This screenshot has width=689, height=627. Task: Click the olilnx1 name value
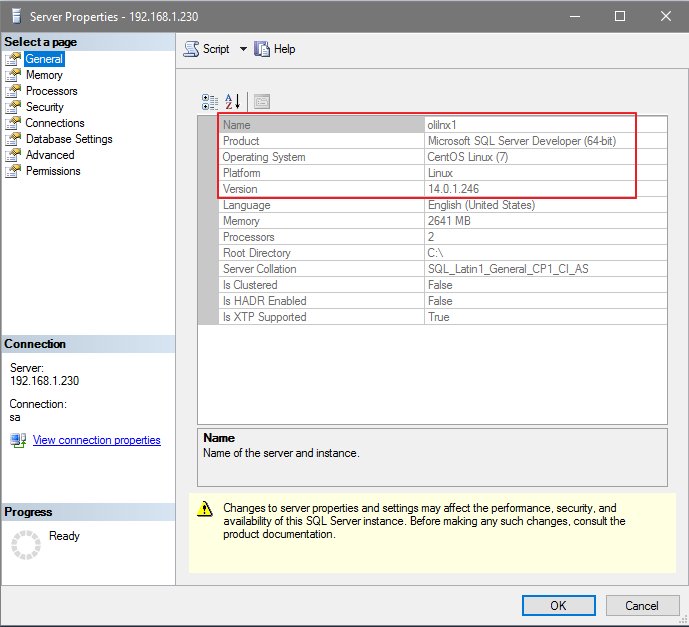[x=442, y=125]
